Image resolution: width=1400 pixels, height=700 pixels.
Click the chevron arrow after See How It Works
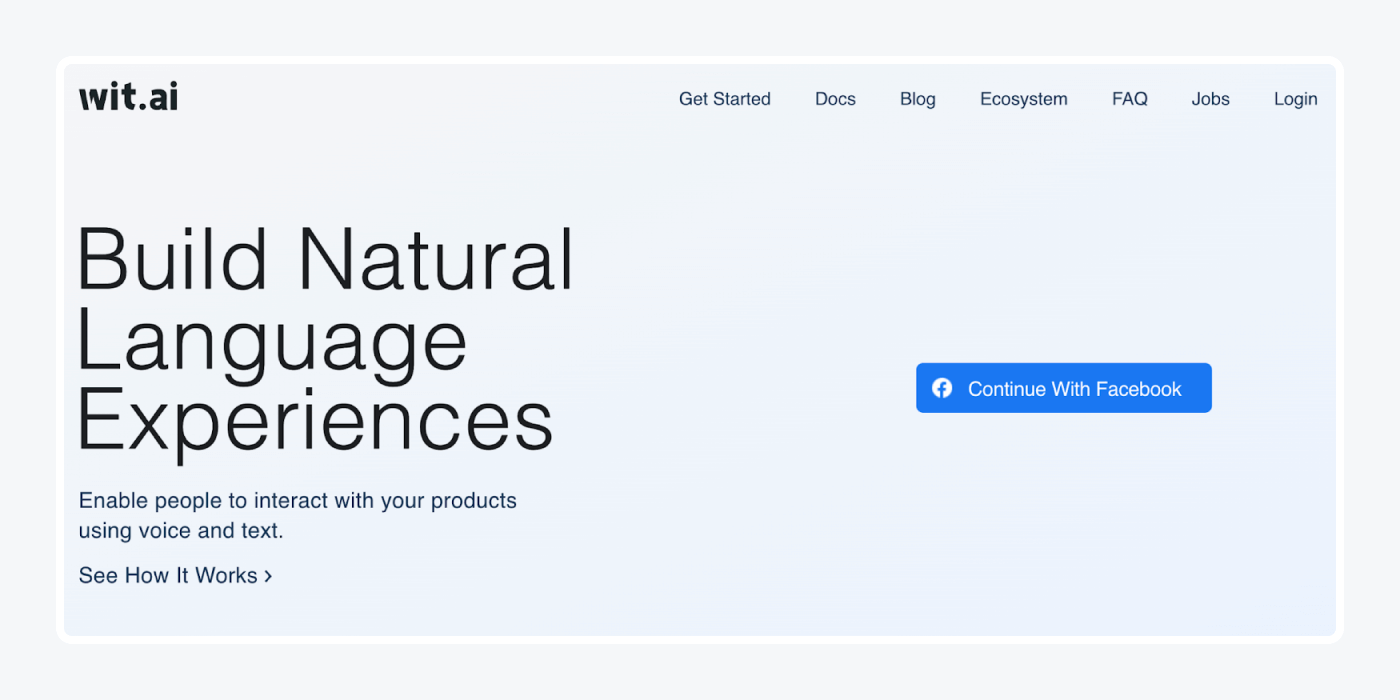(268, 576)
